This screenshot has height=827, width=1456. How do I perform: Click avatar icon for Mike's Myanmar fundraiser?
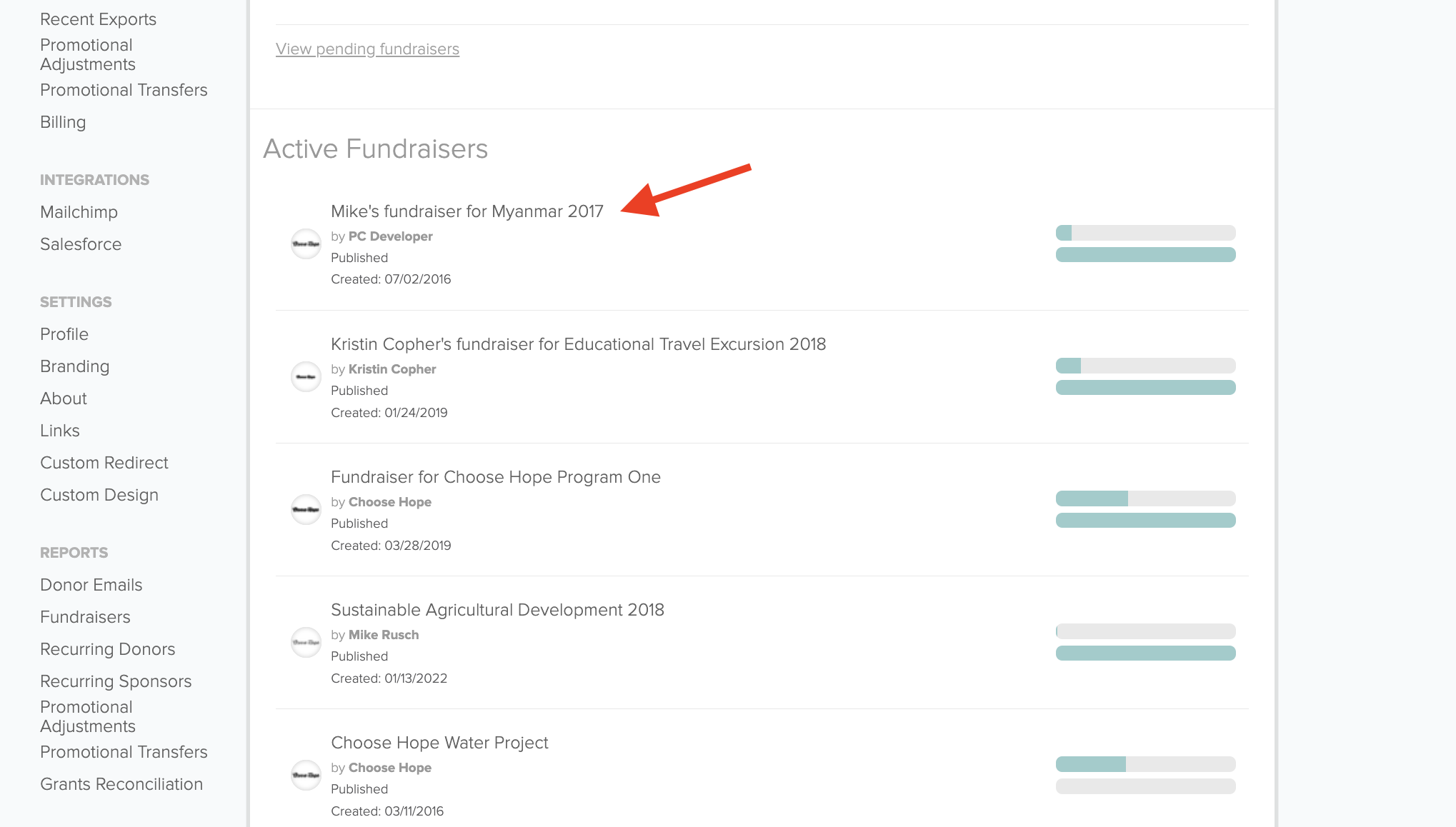pyautogui.click(x=306, y=244)
